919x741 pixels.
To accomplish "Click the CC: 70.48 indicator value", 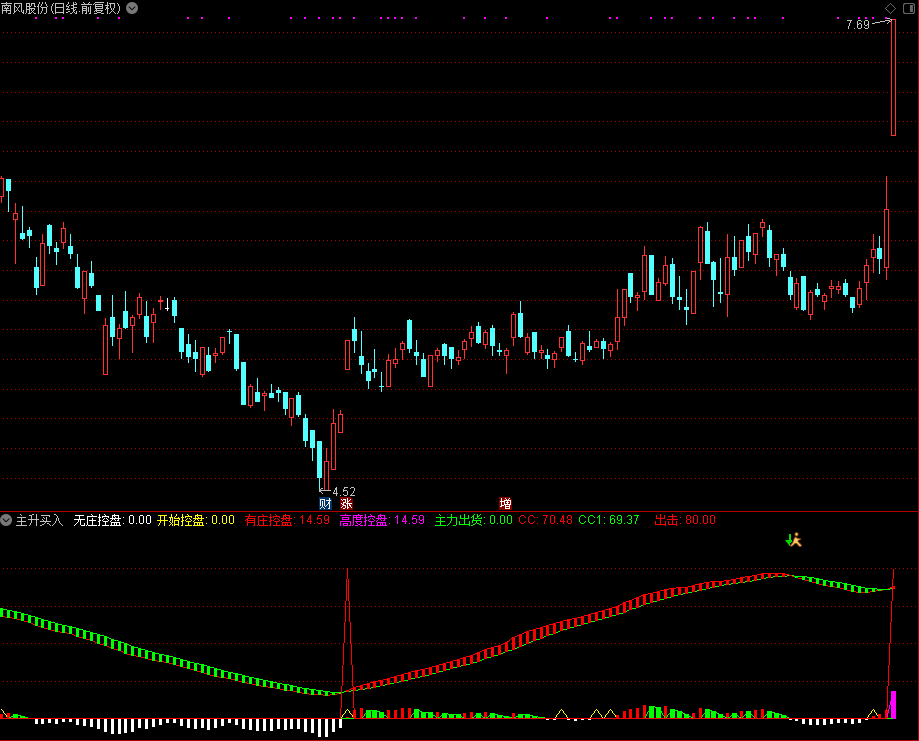I will (x=545, y=520).
